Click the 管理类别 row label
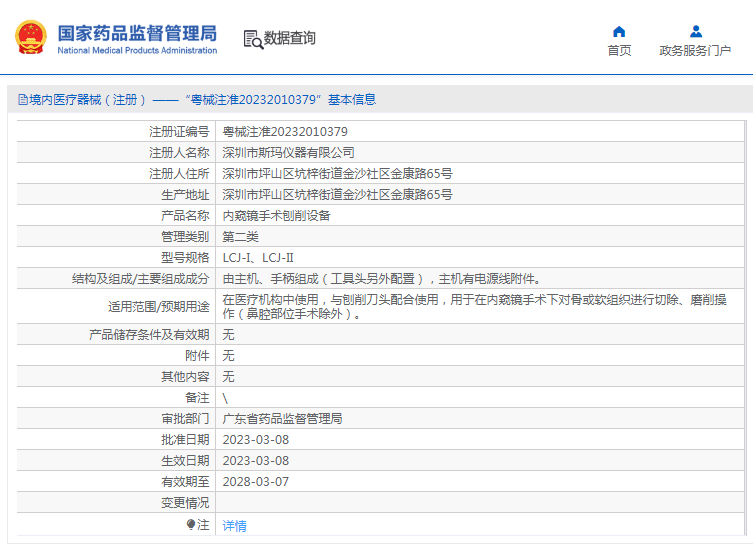Image resolution: width=753 pixels, height=556 pixels. [x=185, y=237]
